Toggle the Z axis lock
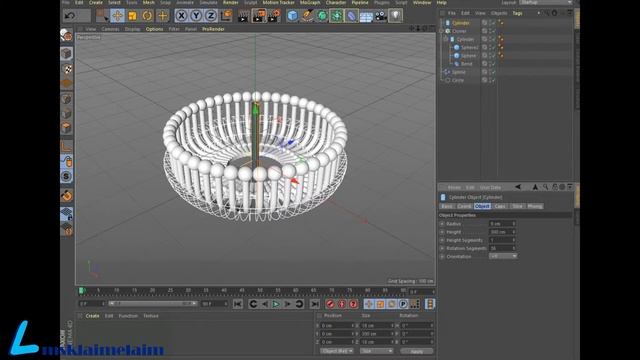The height and width of the screenshot is (360, 640). point(211,16)
